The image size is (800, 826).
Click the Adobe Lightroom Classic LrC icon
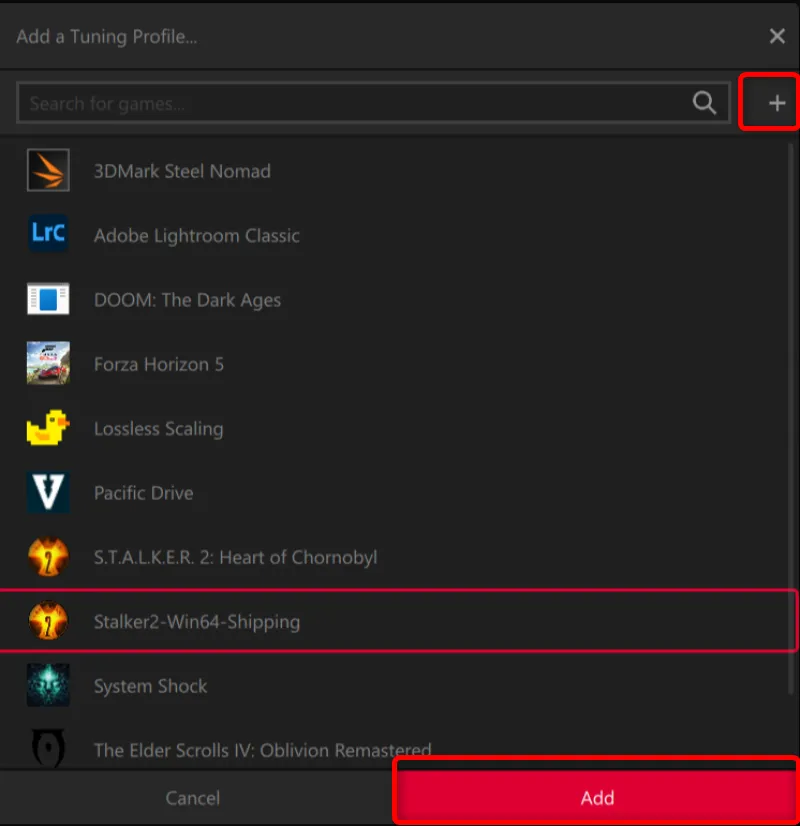(48, 233)
